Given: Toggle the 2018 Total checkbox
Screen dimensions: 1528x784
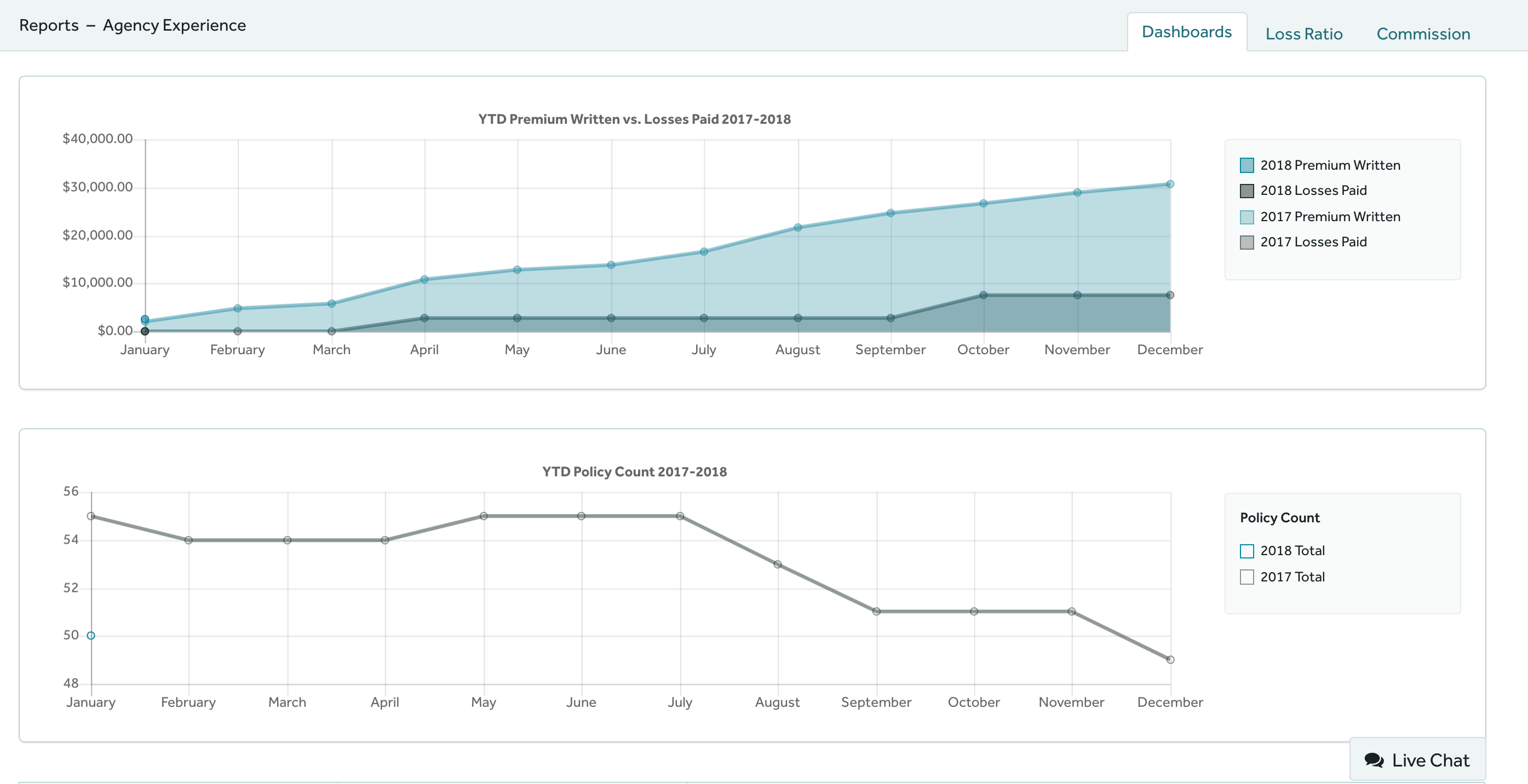Looking at the screenshot, I should pos(1246,551).
